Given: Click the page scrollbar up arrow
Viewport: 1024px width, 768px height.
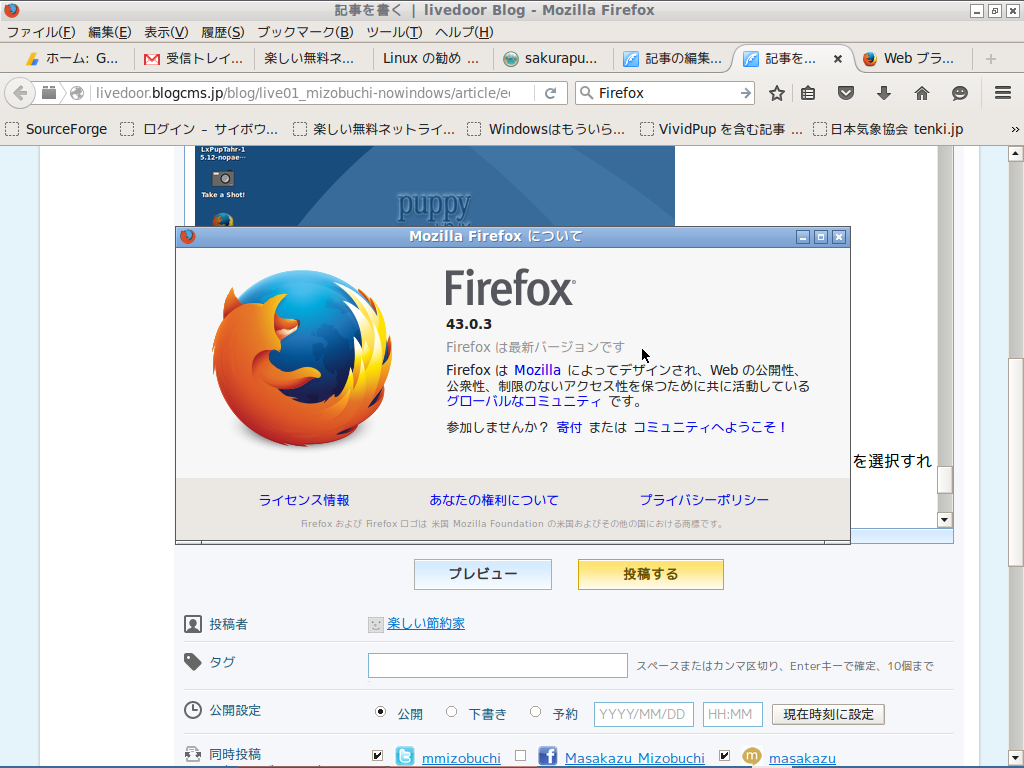Looking at the screenshot, I should (1015, 154).
